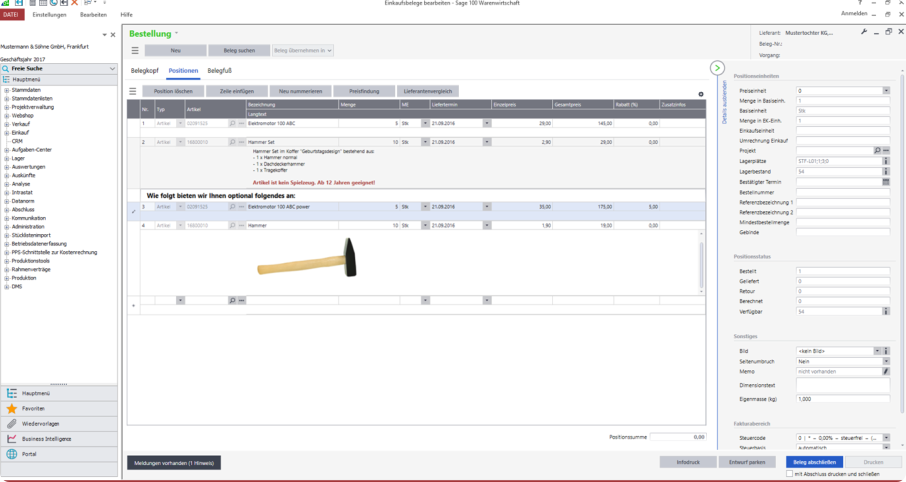Enable mit Abschluss drucken und schließen checkbox

(x=790, y=474)
